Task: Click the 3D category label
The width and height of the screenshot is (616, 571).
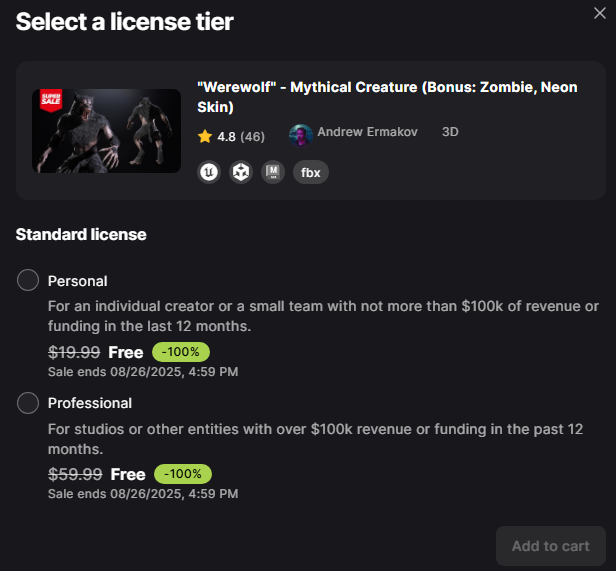Action: [x=449, y=132]
